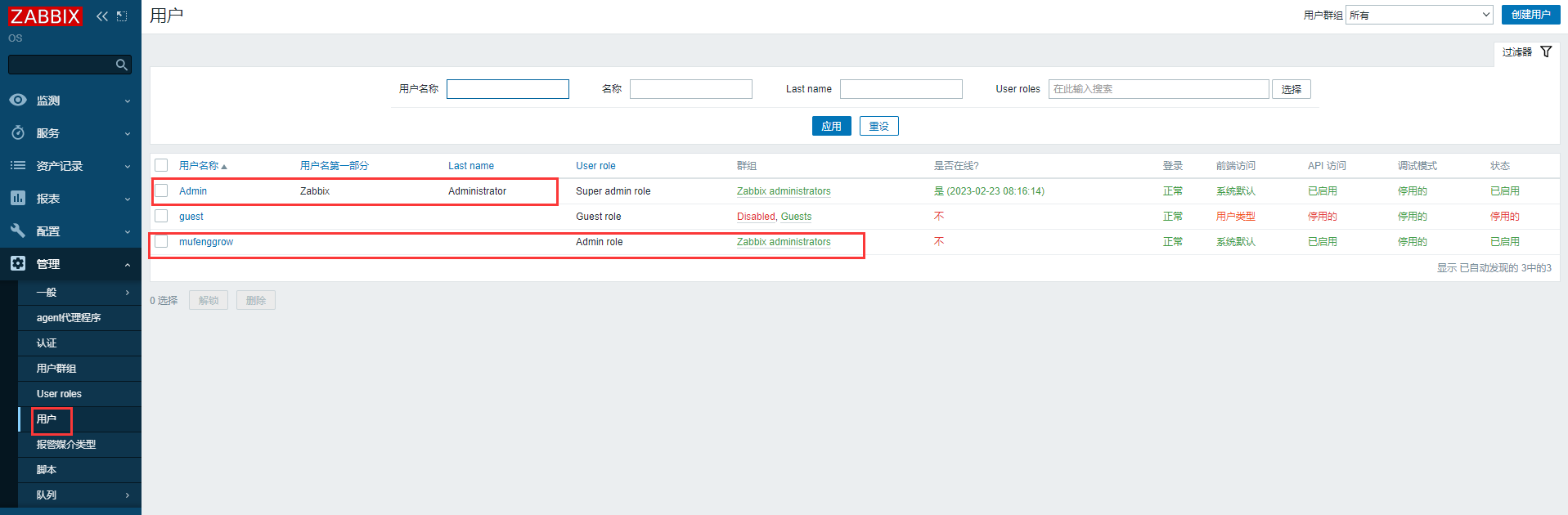Sort by User role column header
The image size is (1568, 515).
[x=595, y=166]
